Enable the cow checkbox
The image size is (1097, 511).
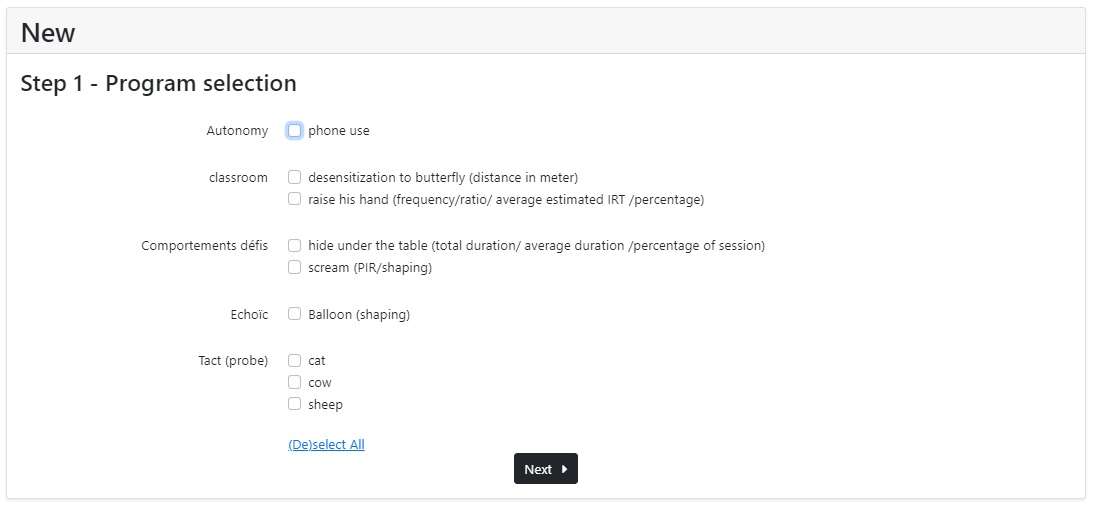295,382
